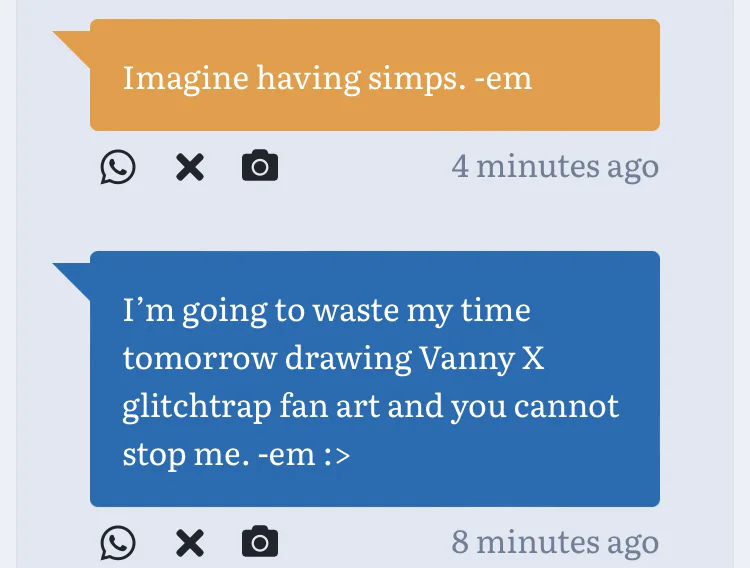
Task: Click the "stop me. -em :>" line
Action: click(236, 454)
